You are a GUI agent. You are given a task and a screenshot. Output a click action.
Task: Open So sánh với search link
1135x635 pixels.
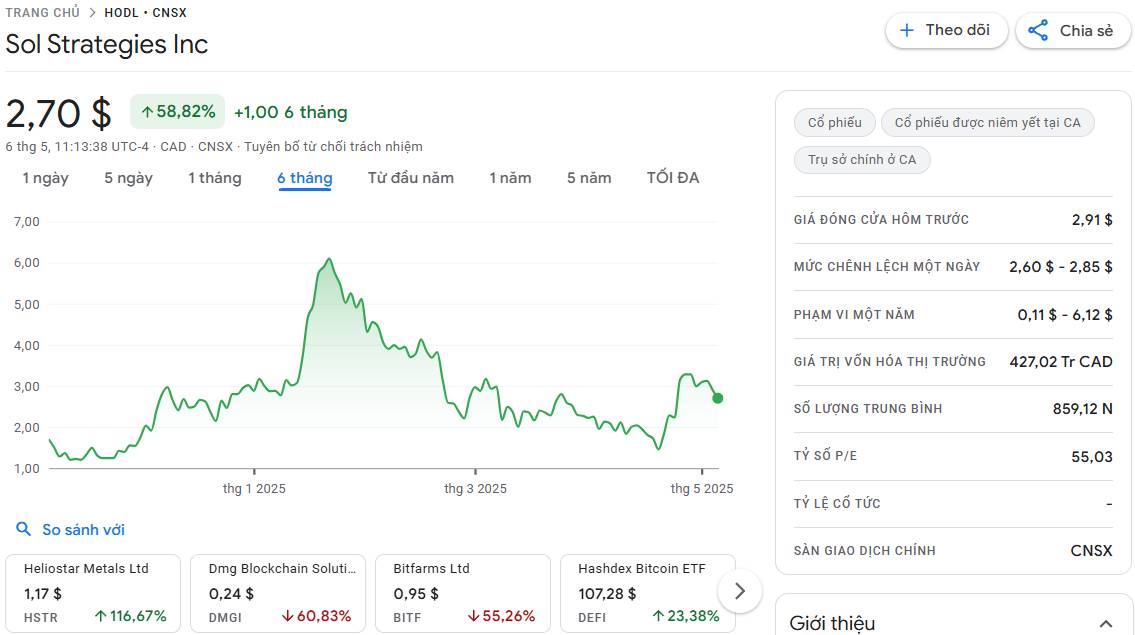coord(83,530)
